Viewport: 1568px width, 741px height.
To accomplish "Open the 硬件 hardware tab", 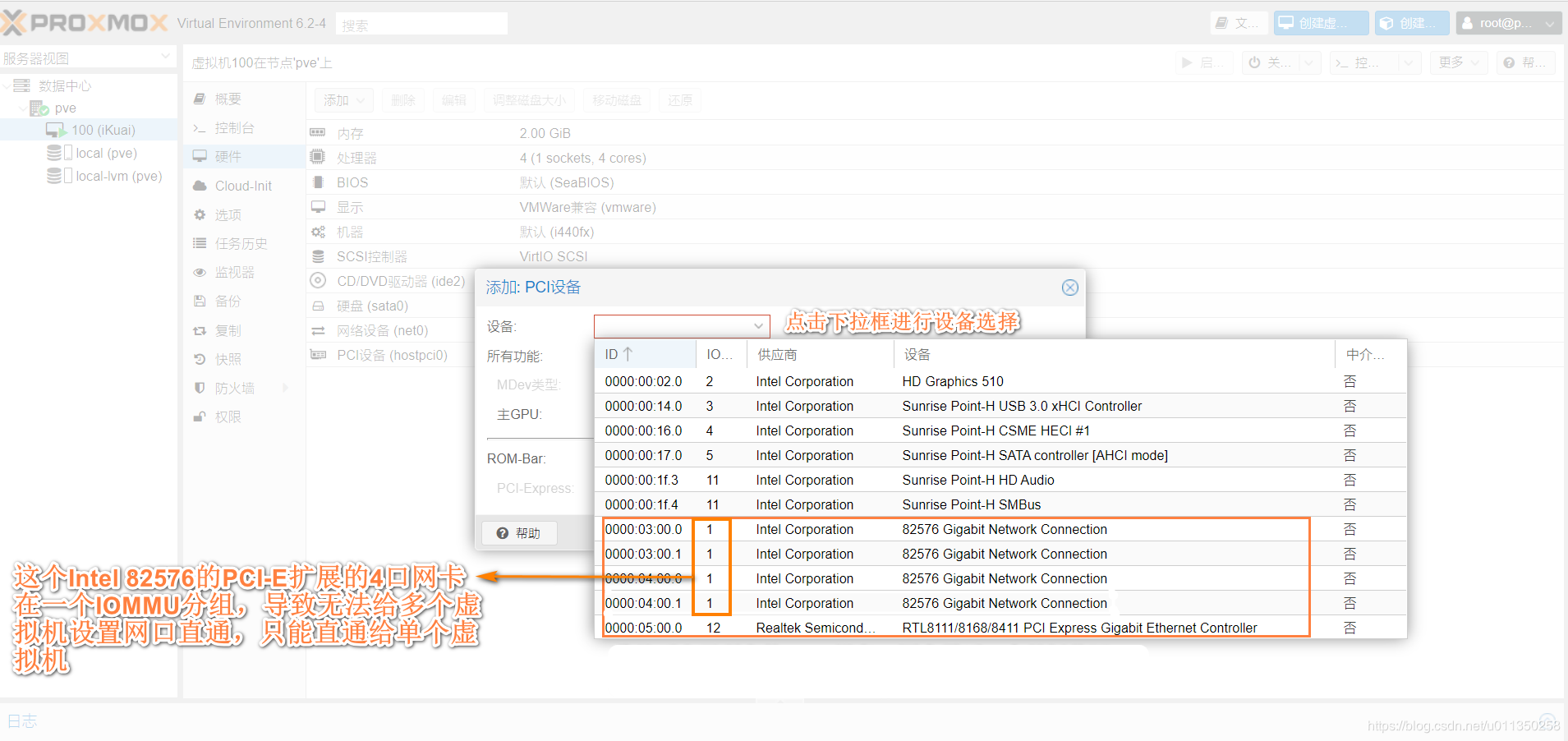I will [243, 156].
